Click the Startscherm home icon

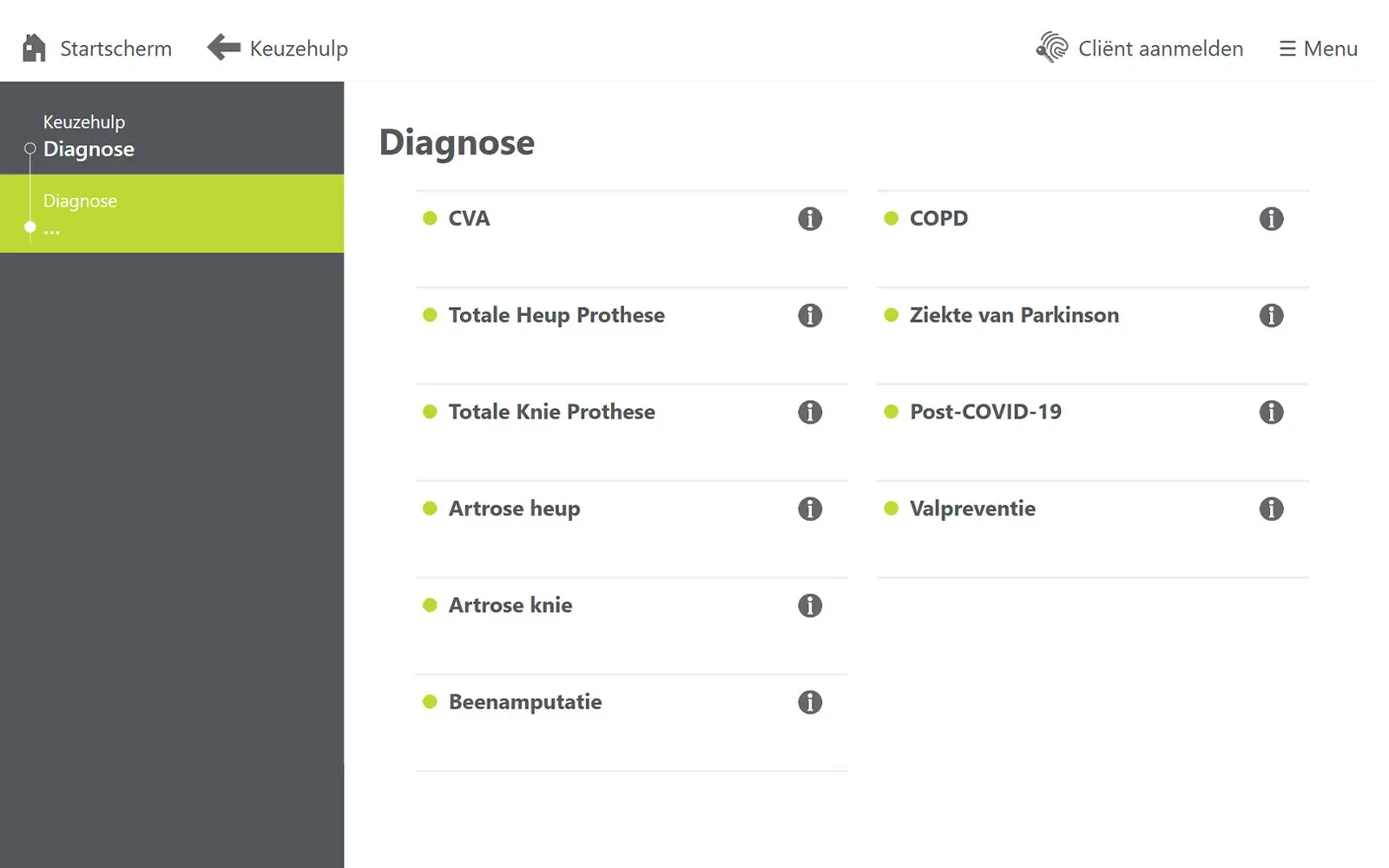(x=34, y=48)
